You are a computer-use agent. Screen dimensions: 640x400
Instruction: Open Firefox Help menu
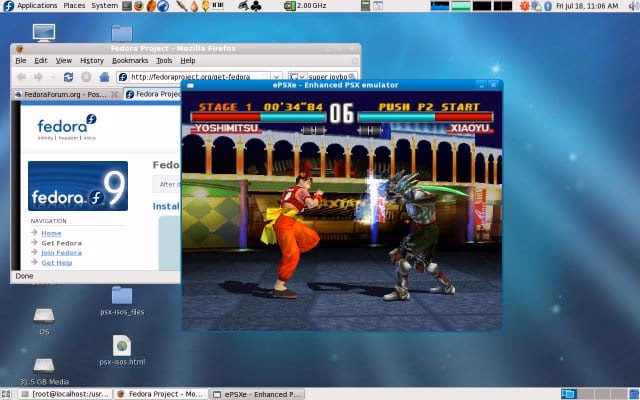(188, 60)
